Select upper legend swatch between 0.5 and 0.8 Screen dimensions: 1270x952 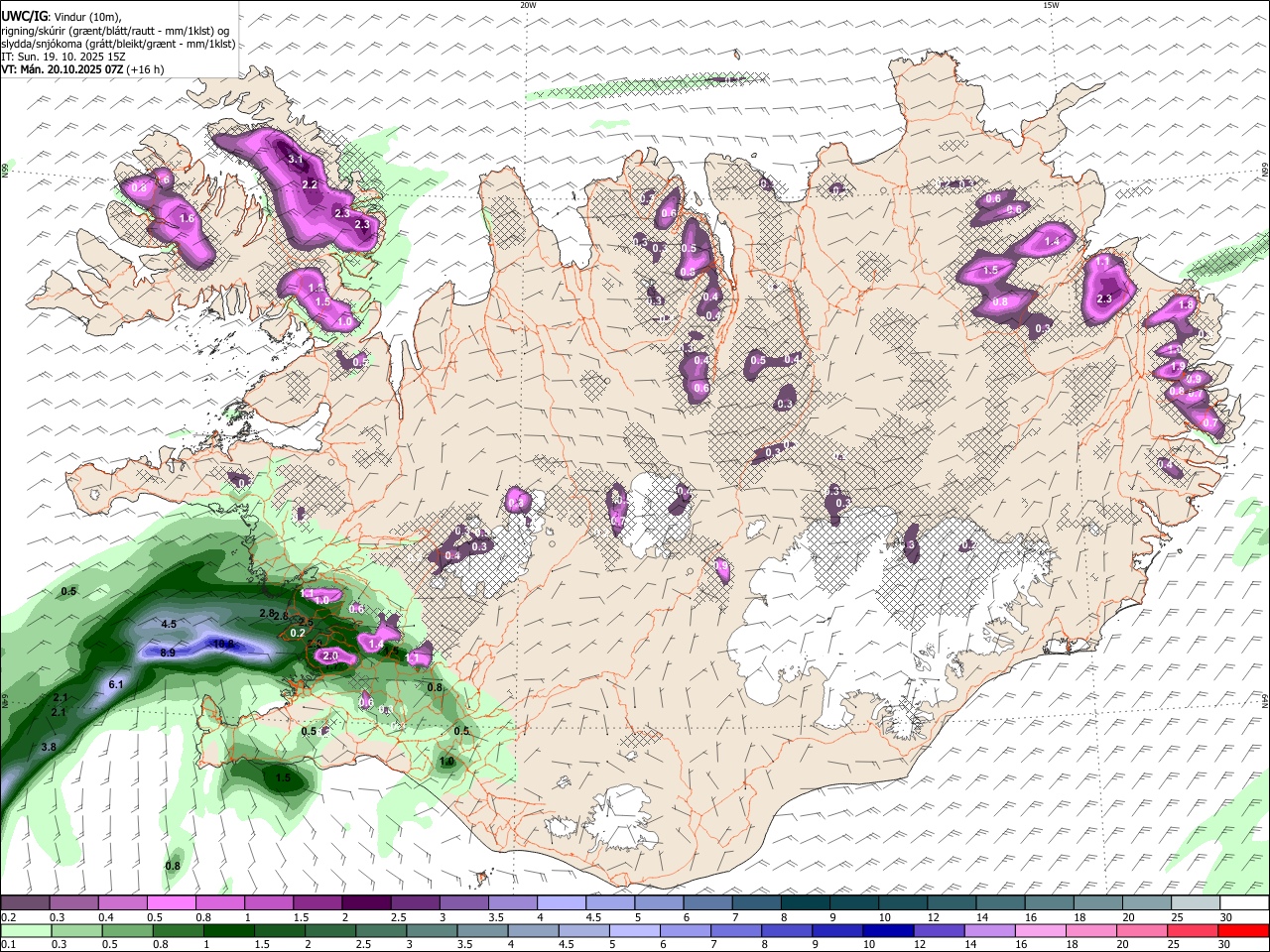pos(171,903)
